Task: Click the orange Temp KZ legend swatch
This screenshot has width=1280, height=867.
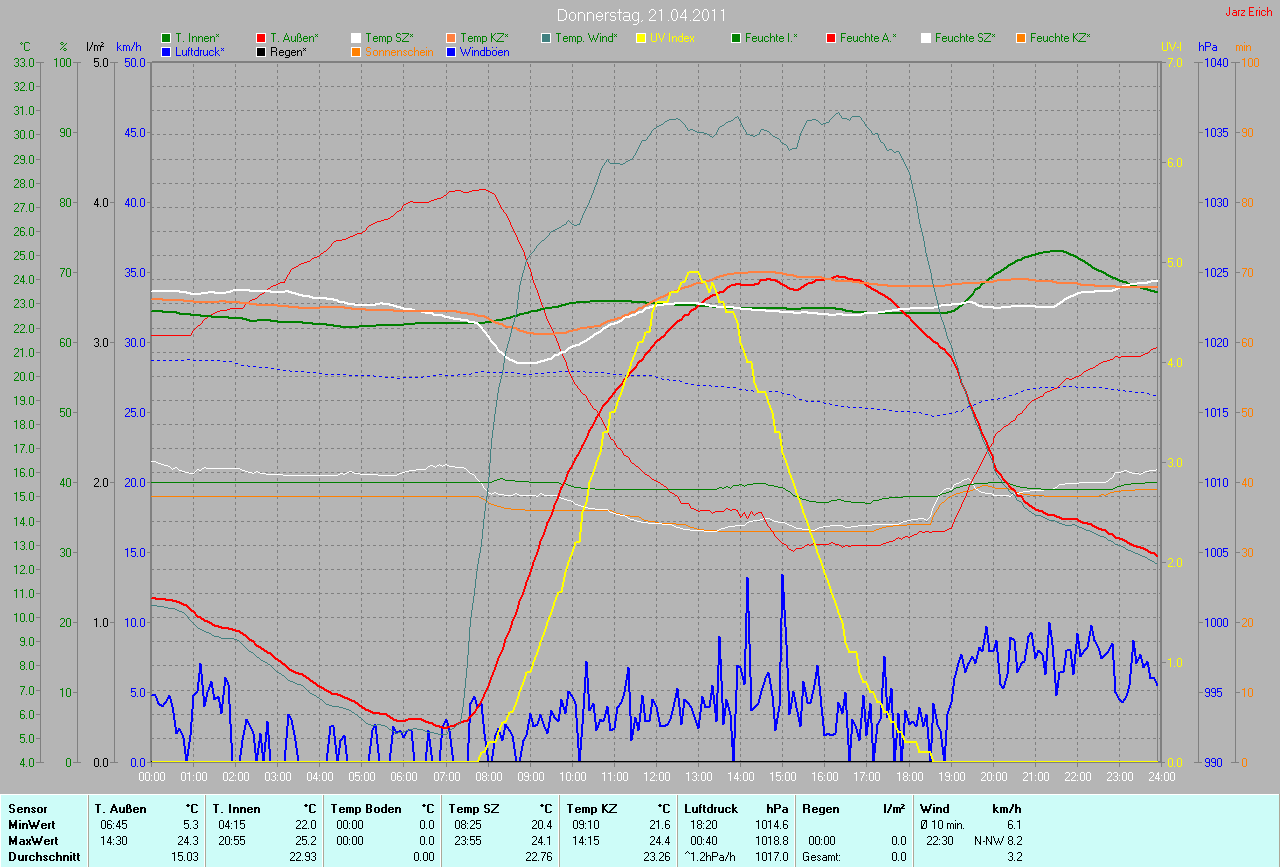Action: [451, 37]
